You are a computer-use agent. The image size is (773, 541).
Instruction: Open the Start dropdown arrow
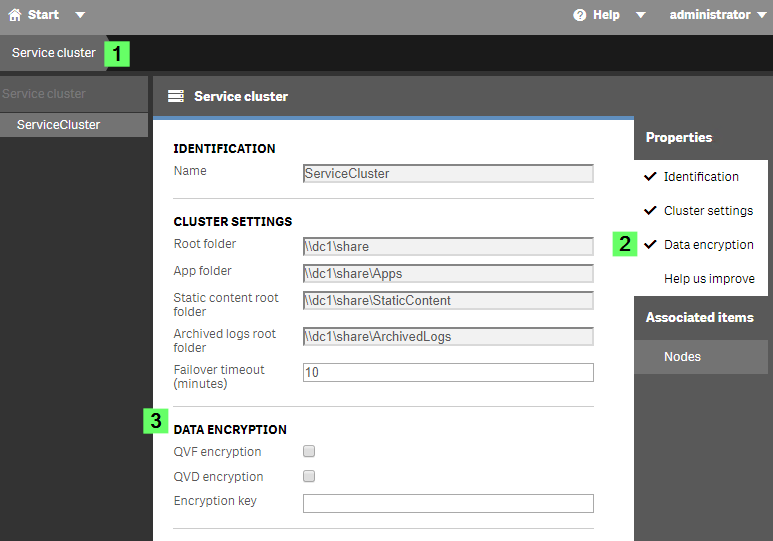tap(80, 15)
